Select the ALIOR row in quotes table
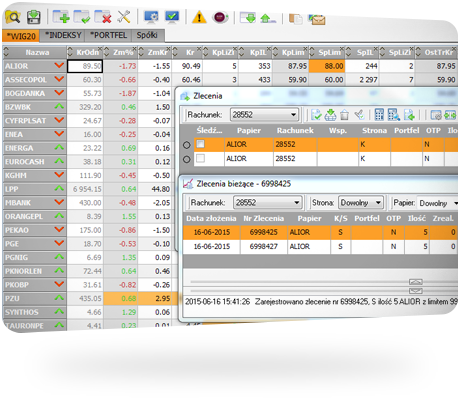Screen dimensions: 460x400 (x=230, y=66)
